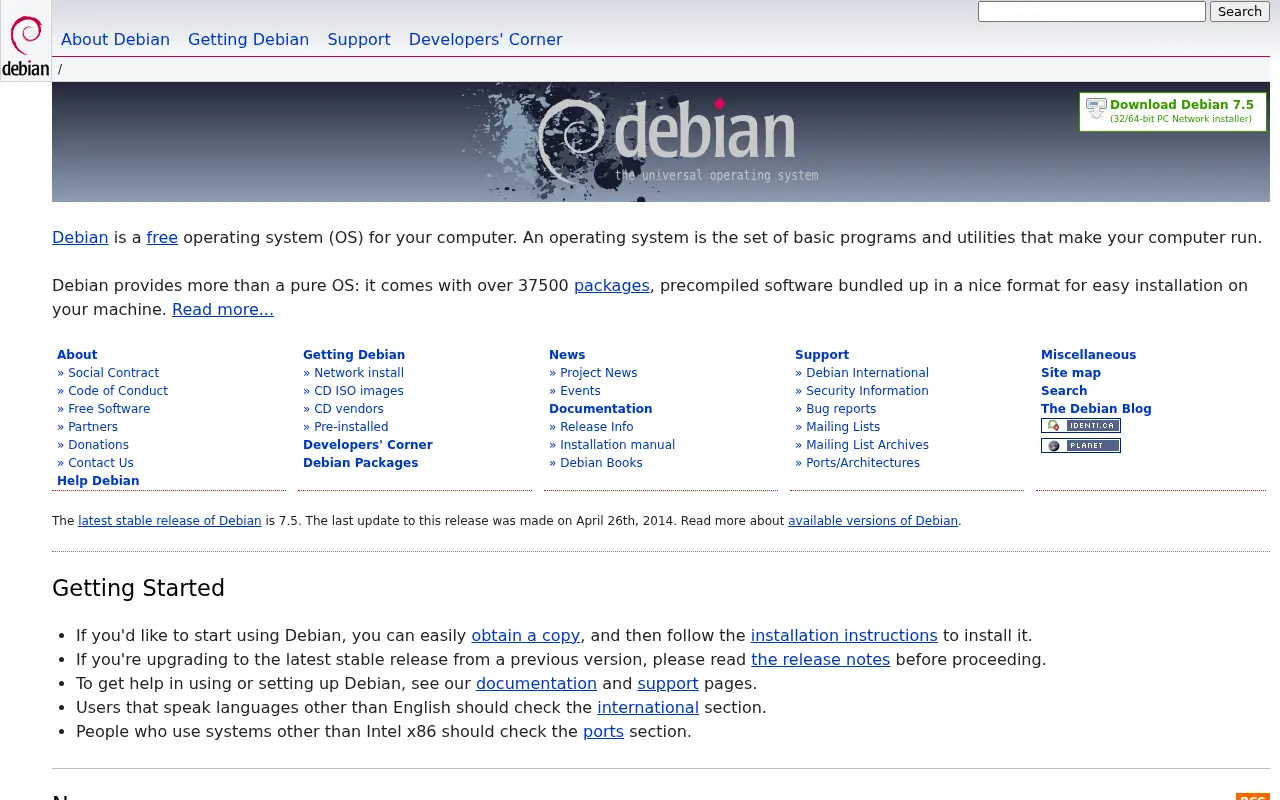Open the Release Info link
Screen dimensions: 1280x800
click(x=596, y=427)
